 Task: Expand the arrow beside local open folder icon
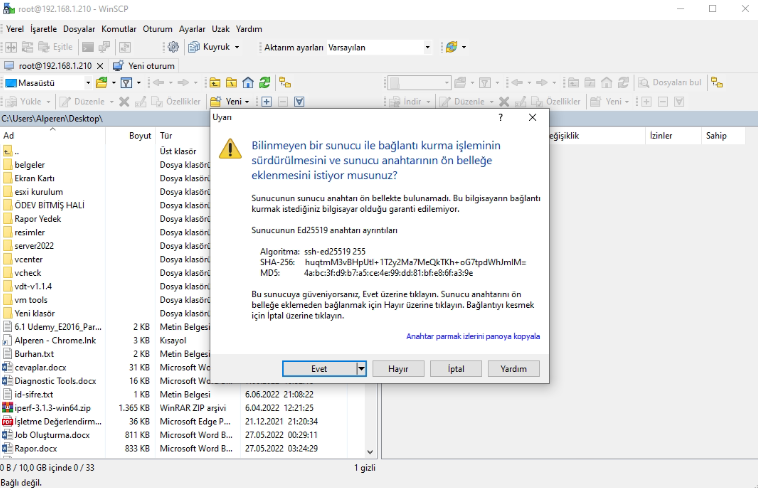tap(114, 83)
